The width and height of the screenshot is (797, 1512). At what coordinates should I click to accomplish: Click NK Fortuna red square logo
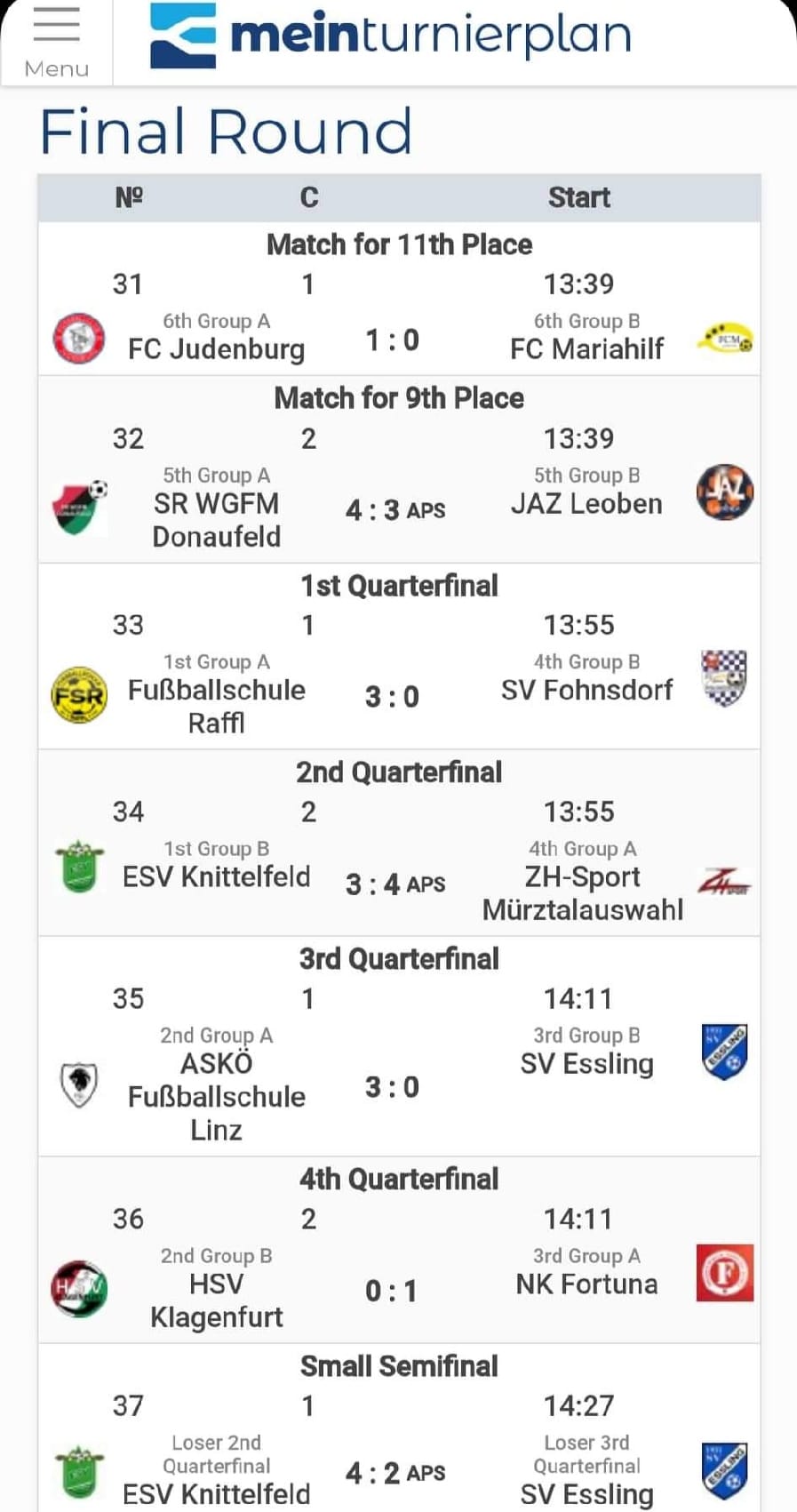tap(725, 1272)
